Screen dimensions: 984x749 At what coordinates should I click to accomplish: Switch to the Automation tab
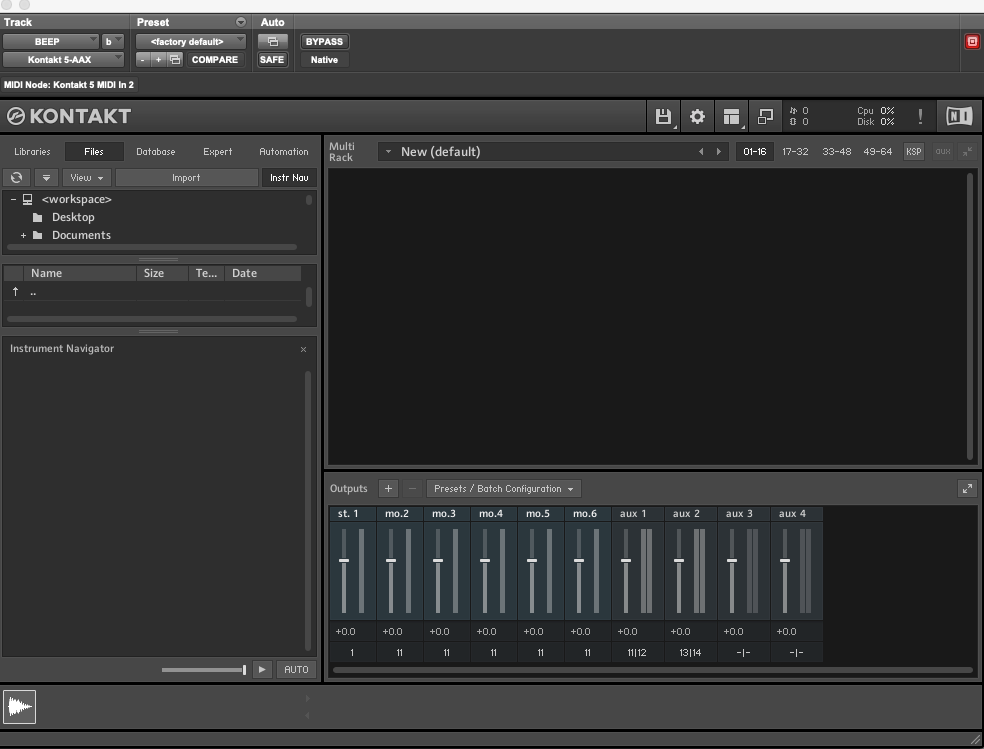[x=284, y=152]
